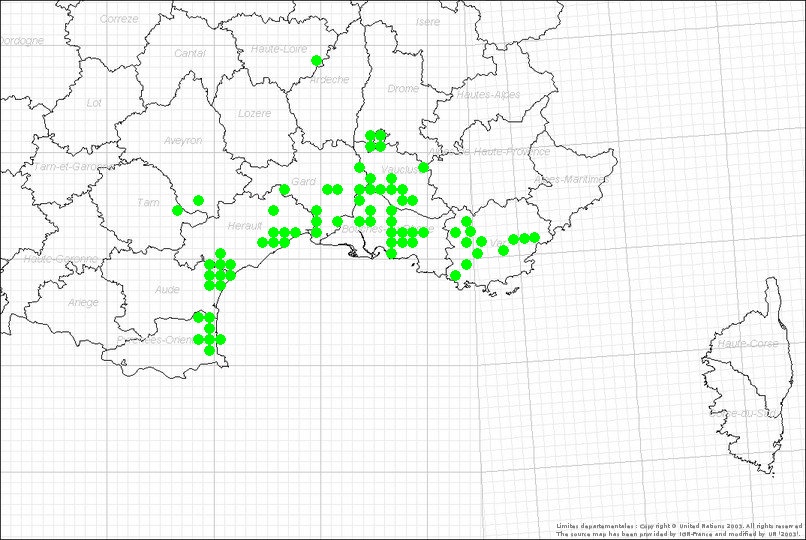Select the Lot department label
This screenshot has height=540, width=806.
click(94, 103)
